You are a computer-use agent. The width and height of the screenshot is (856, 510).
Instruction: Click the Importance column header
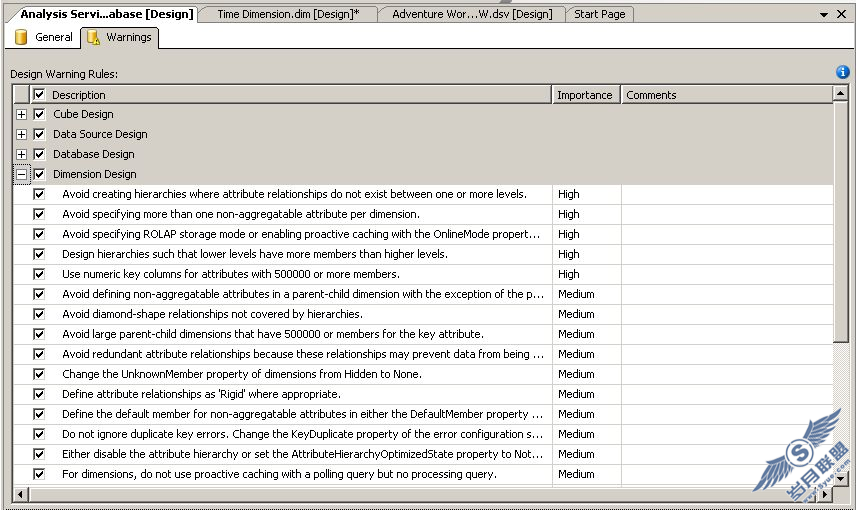[586, 94]
